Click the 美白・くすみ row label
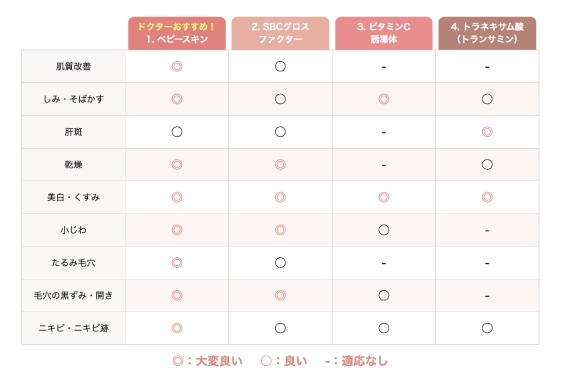Screen dimensions: 572x378 pyautogui.click(x=73, y=197)
